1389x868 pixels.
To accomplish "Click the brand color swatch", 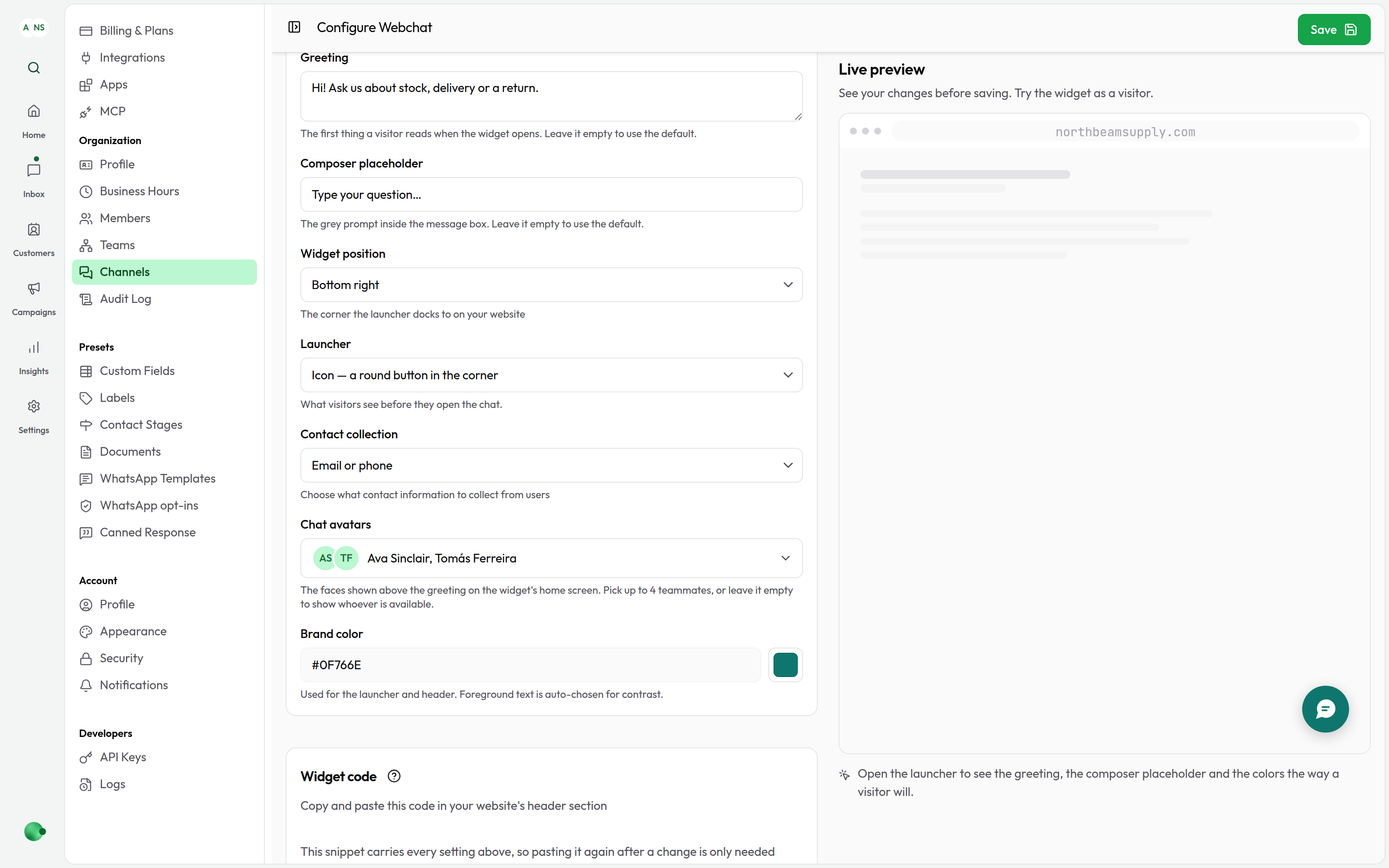I will tap(785, 665).
